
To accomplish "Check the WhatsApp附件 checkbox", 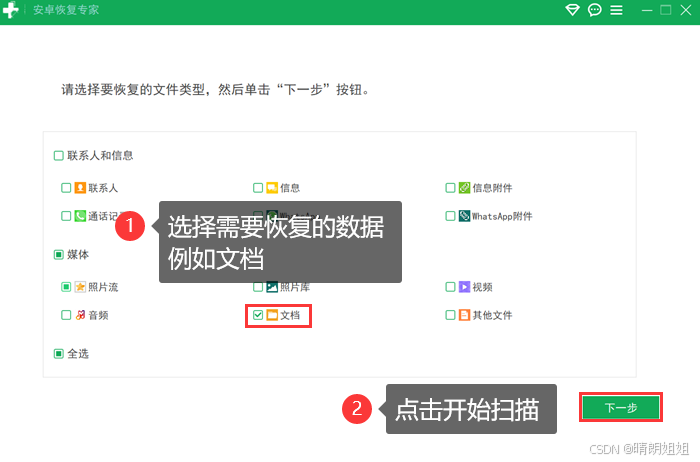I will click(450, 216).
